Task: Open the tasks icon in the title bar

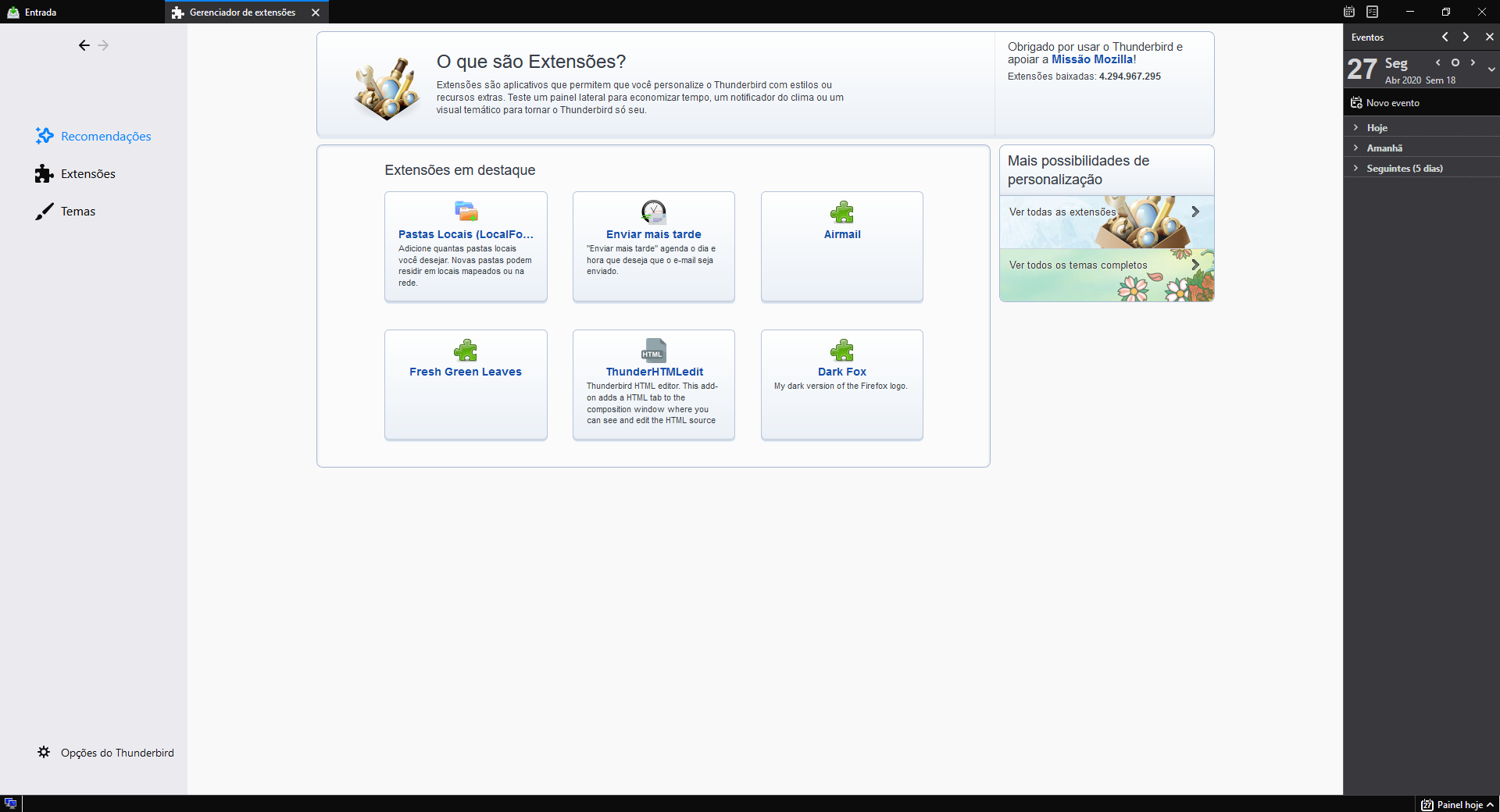Action: (1373, 12)
